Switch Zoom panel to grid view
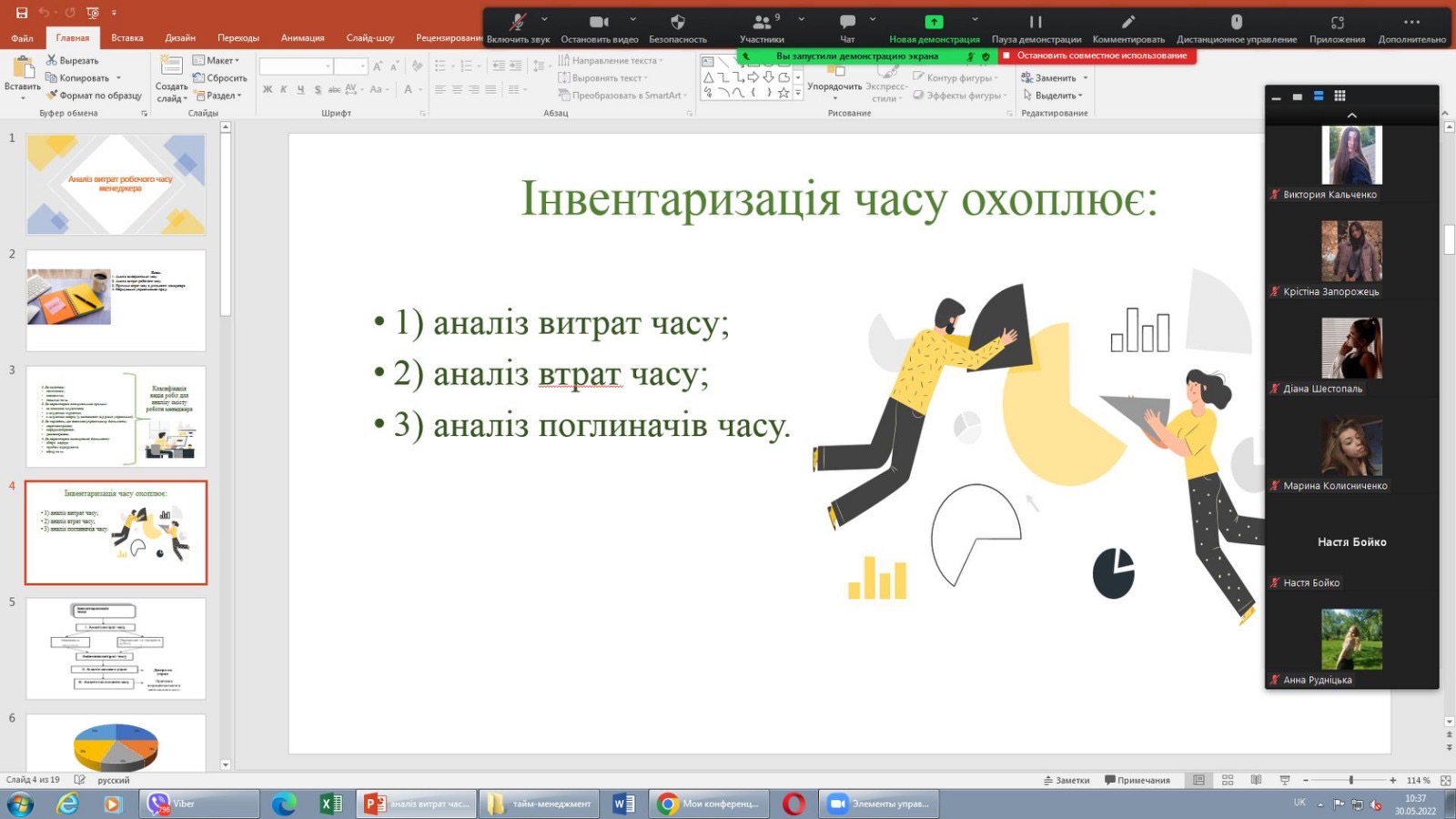The image size is (1456, 819). coord(1340,96)
